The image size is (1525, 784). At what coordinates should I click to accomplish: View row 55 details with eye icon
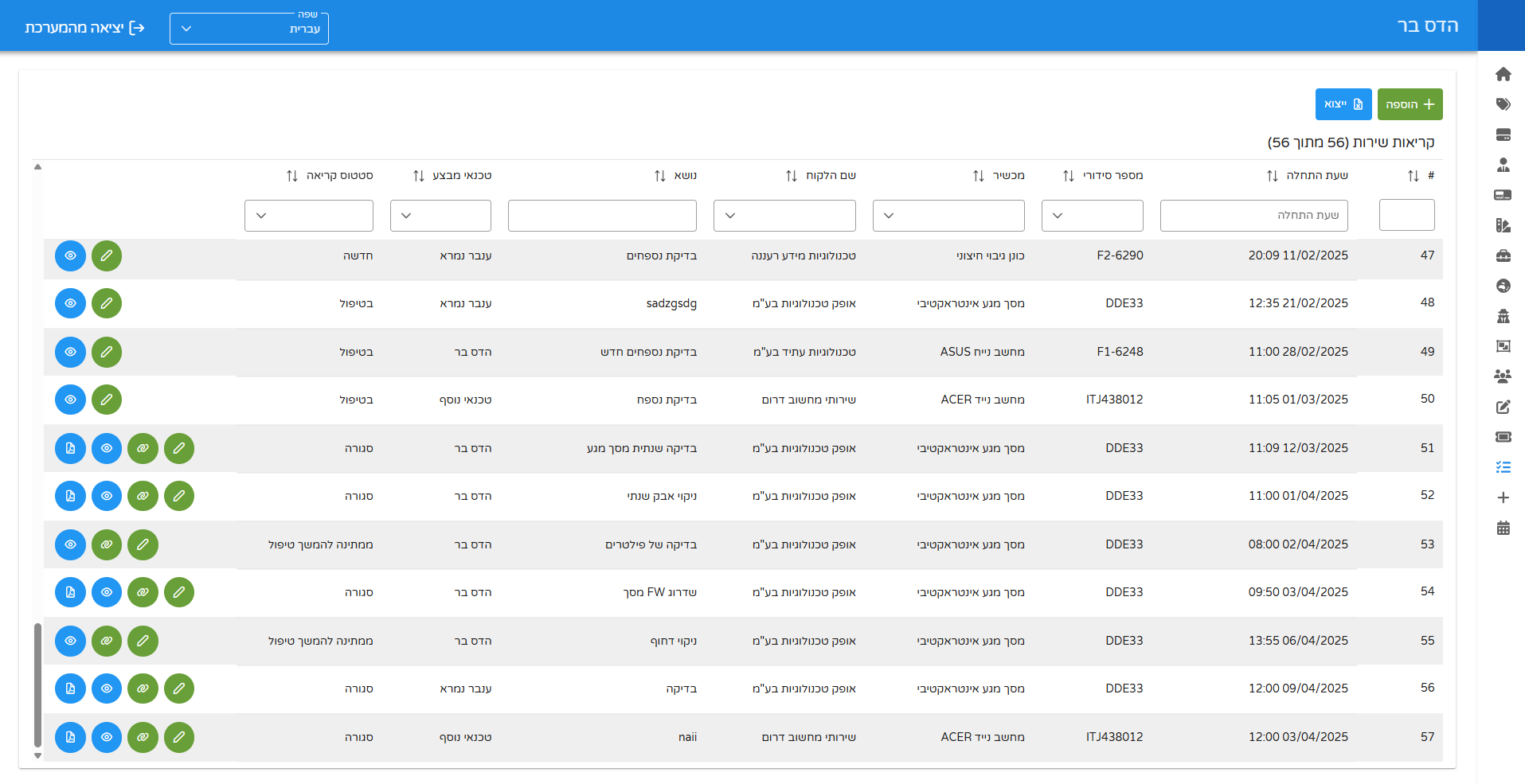(70, 641)
